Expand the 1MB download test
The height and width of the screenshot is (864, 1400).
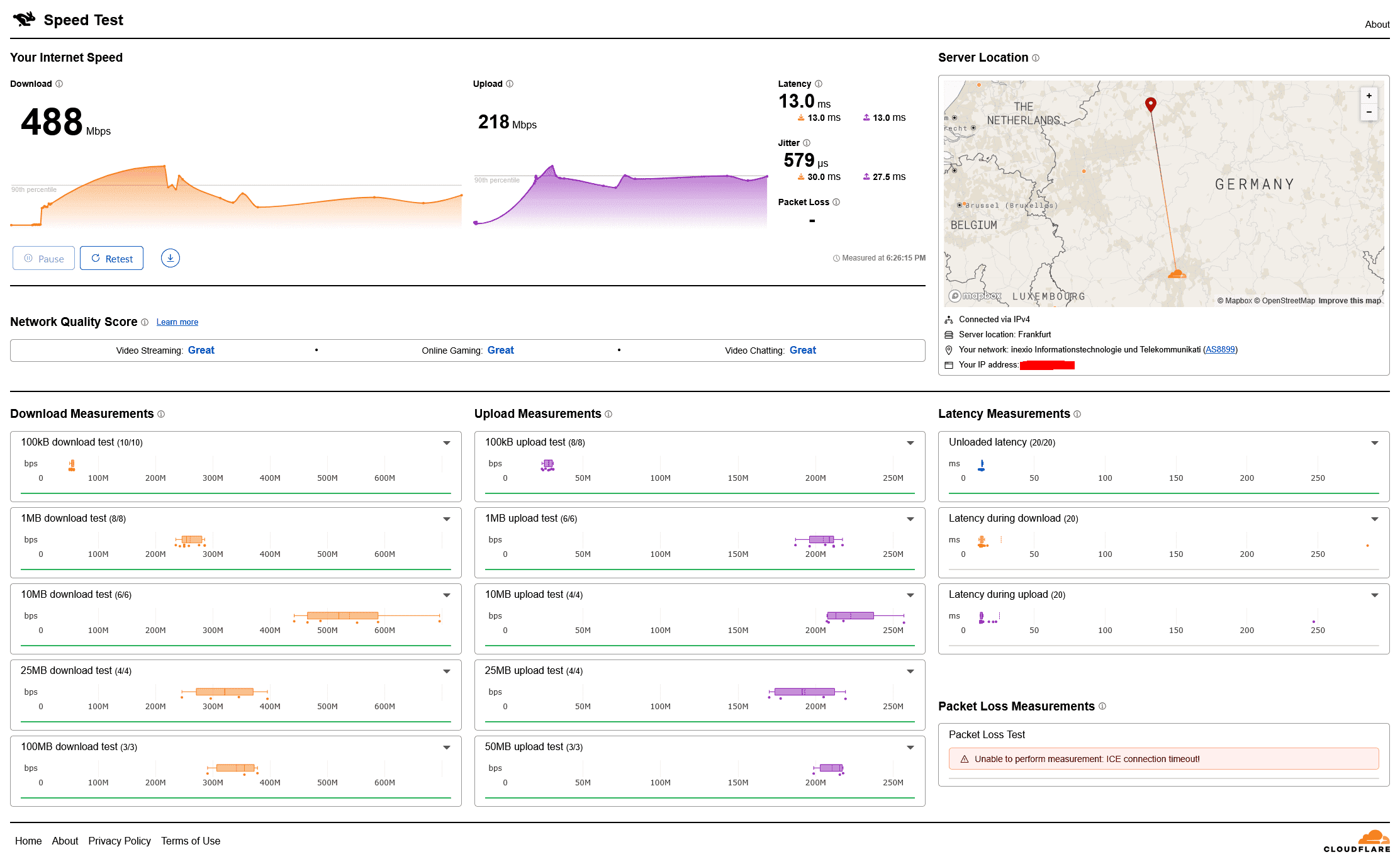[x=446, y=519]
